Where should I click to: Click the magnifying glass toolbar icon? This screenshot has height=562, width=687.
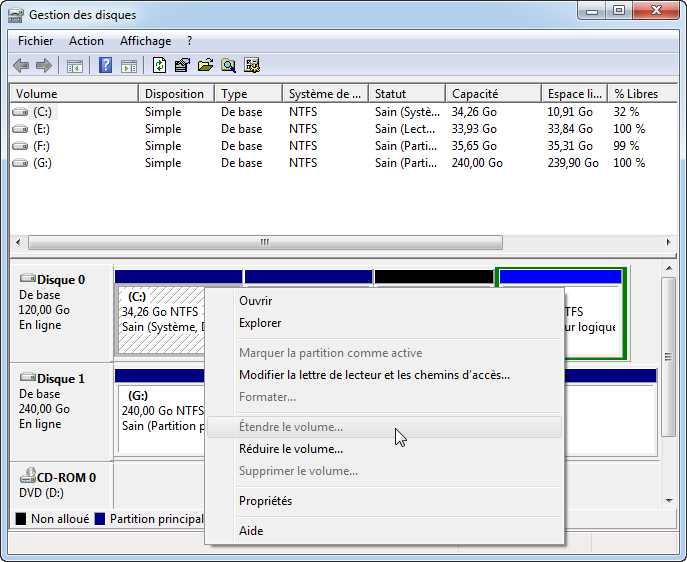(x=228, y=66)
